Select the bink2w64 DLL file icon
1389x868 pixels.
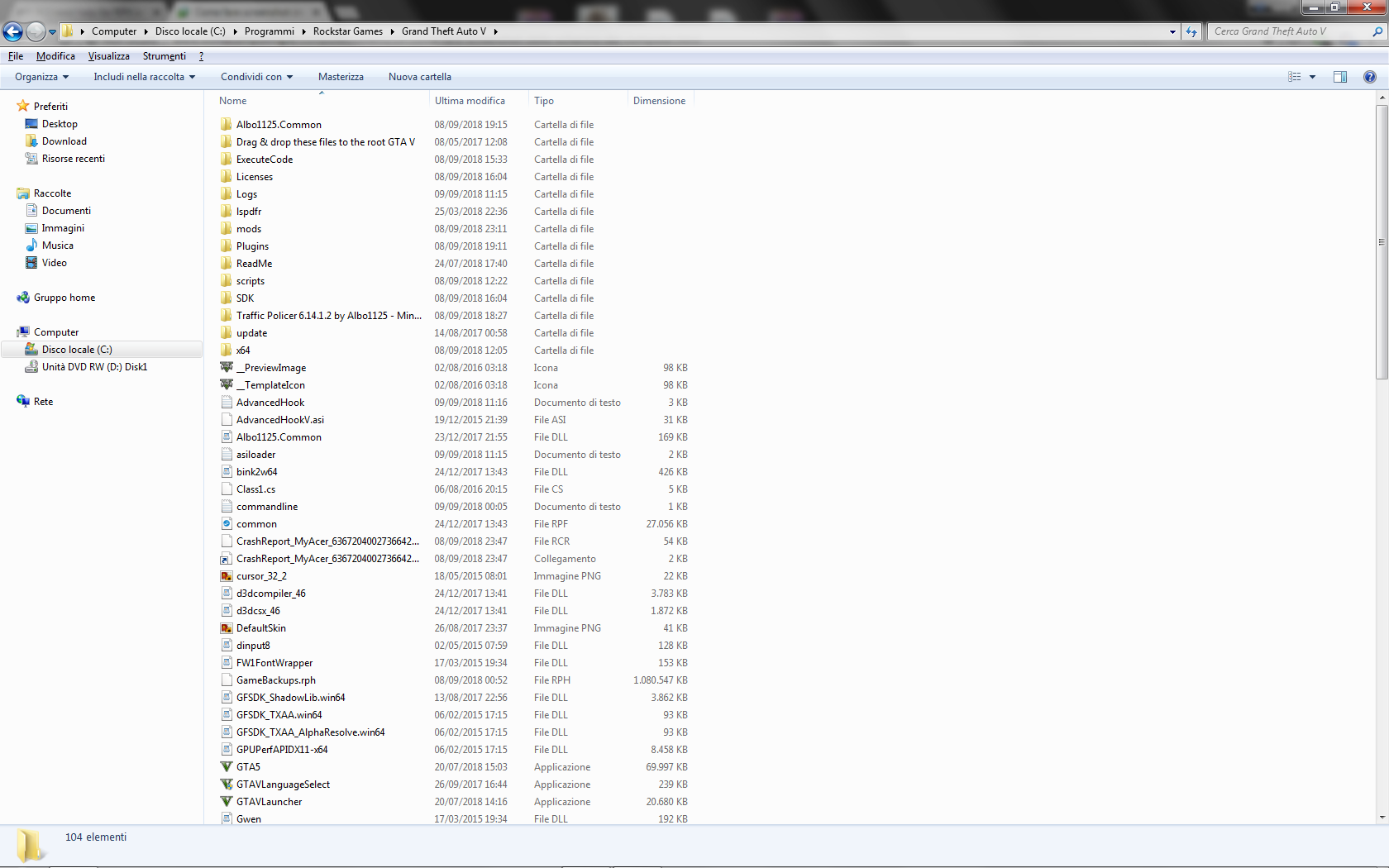point(227,472)
